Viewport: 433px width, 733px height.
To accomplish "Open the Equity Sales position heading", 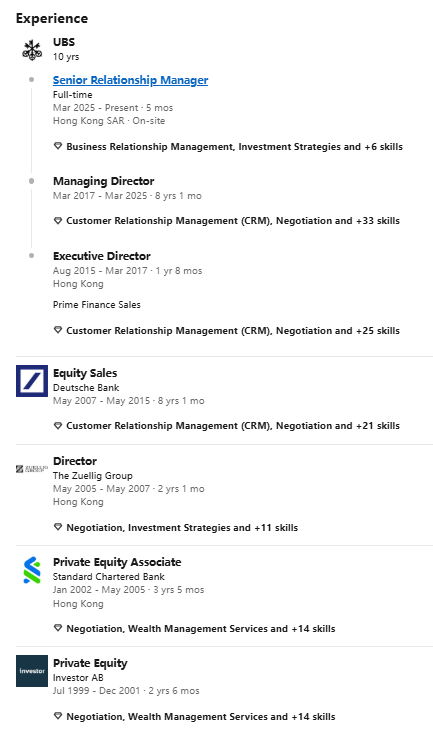I will [85, 373].
